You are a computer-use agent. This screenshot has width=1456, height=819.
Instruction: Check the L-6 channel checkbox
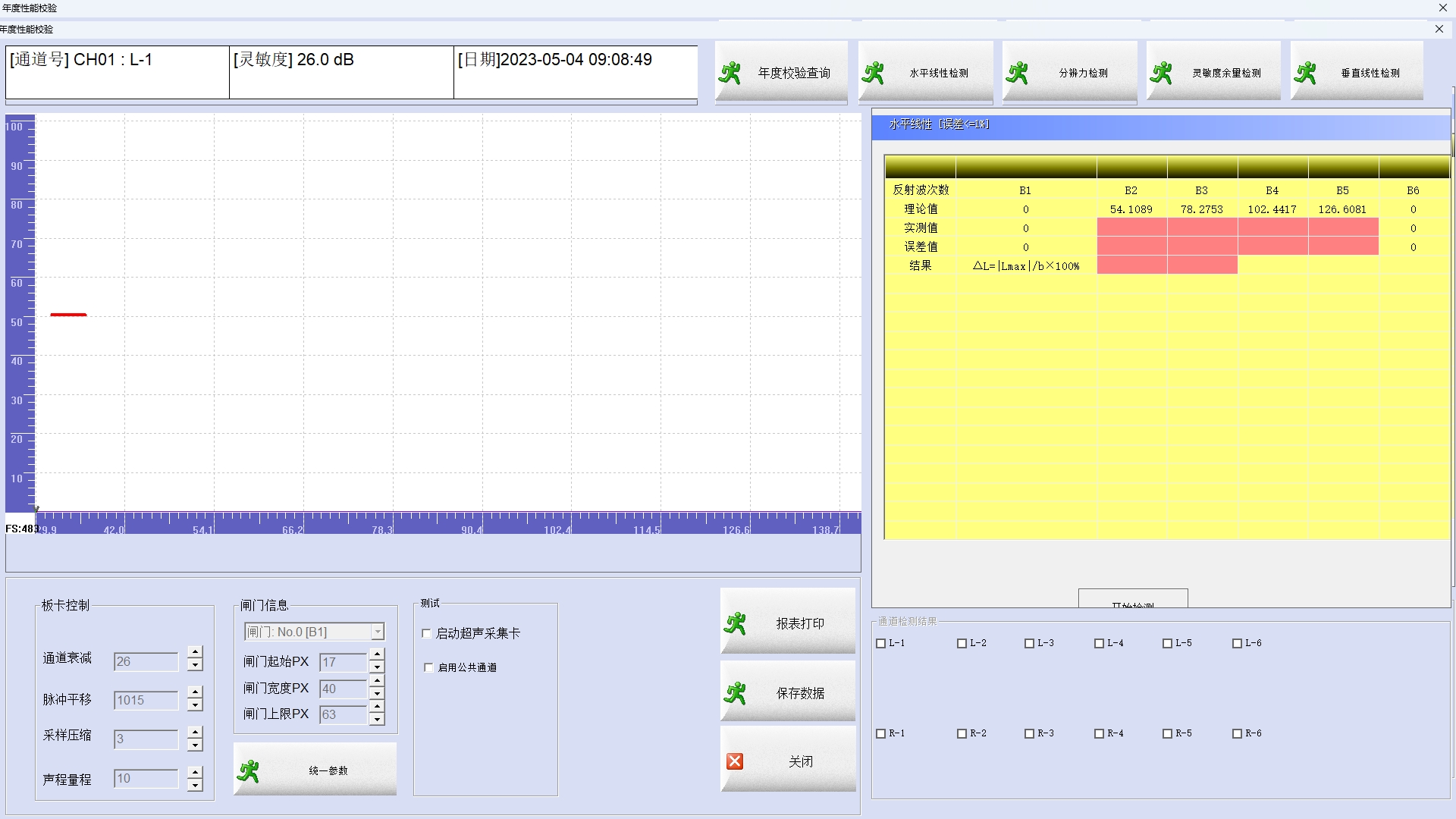tap(1237, 643)
